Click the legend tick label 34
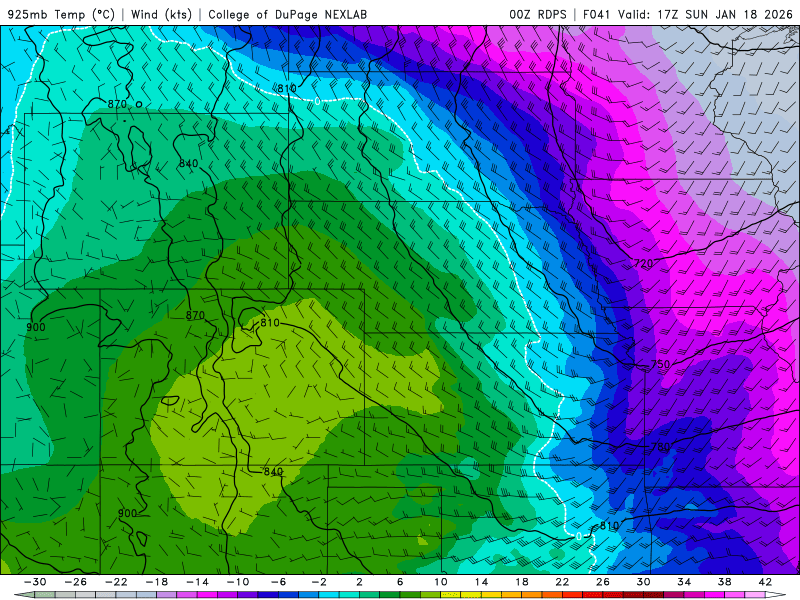 pyautogui.click(x=684, y=582)
